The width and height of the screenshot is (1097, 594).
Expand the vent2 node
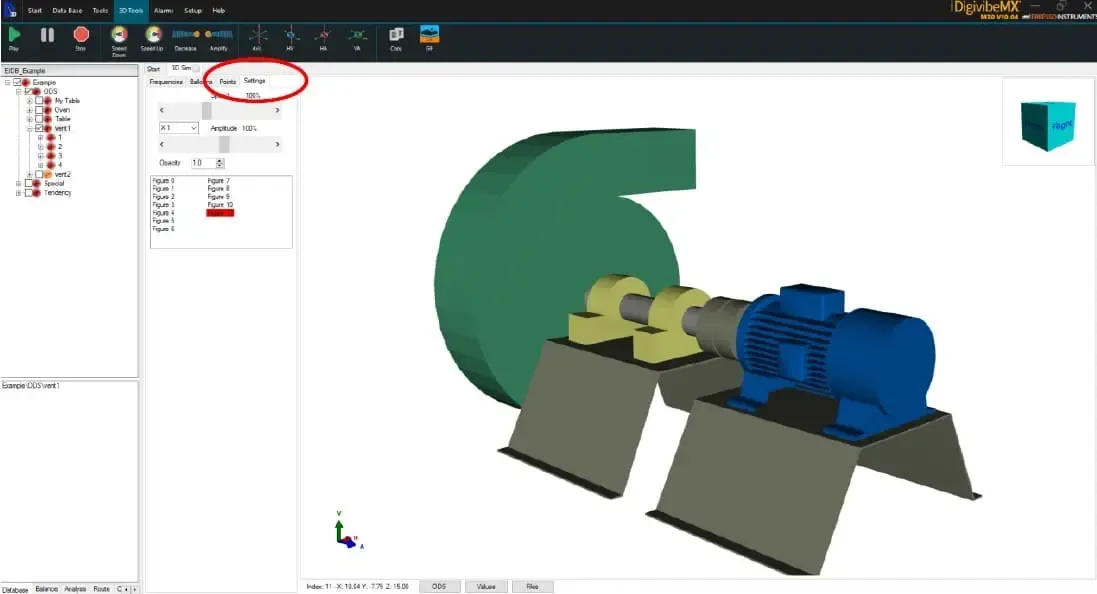click(x=29, y=174)
